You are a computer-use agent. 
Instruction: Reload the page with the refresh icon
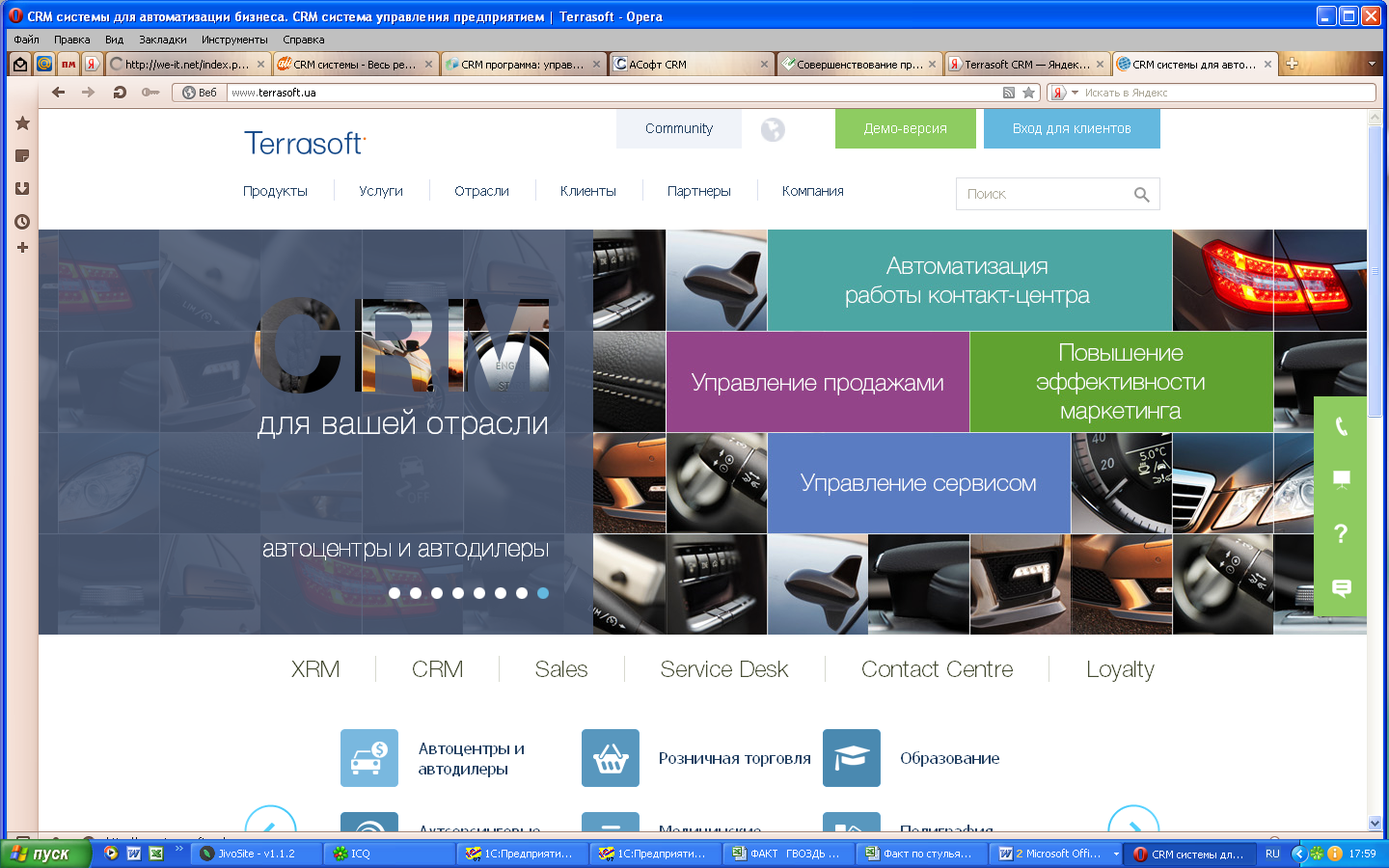[x=120, y=93]
